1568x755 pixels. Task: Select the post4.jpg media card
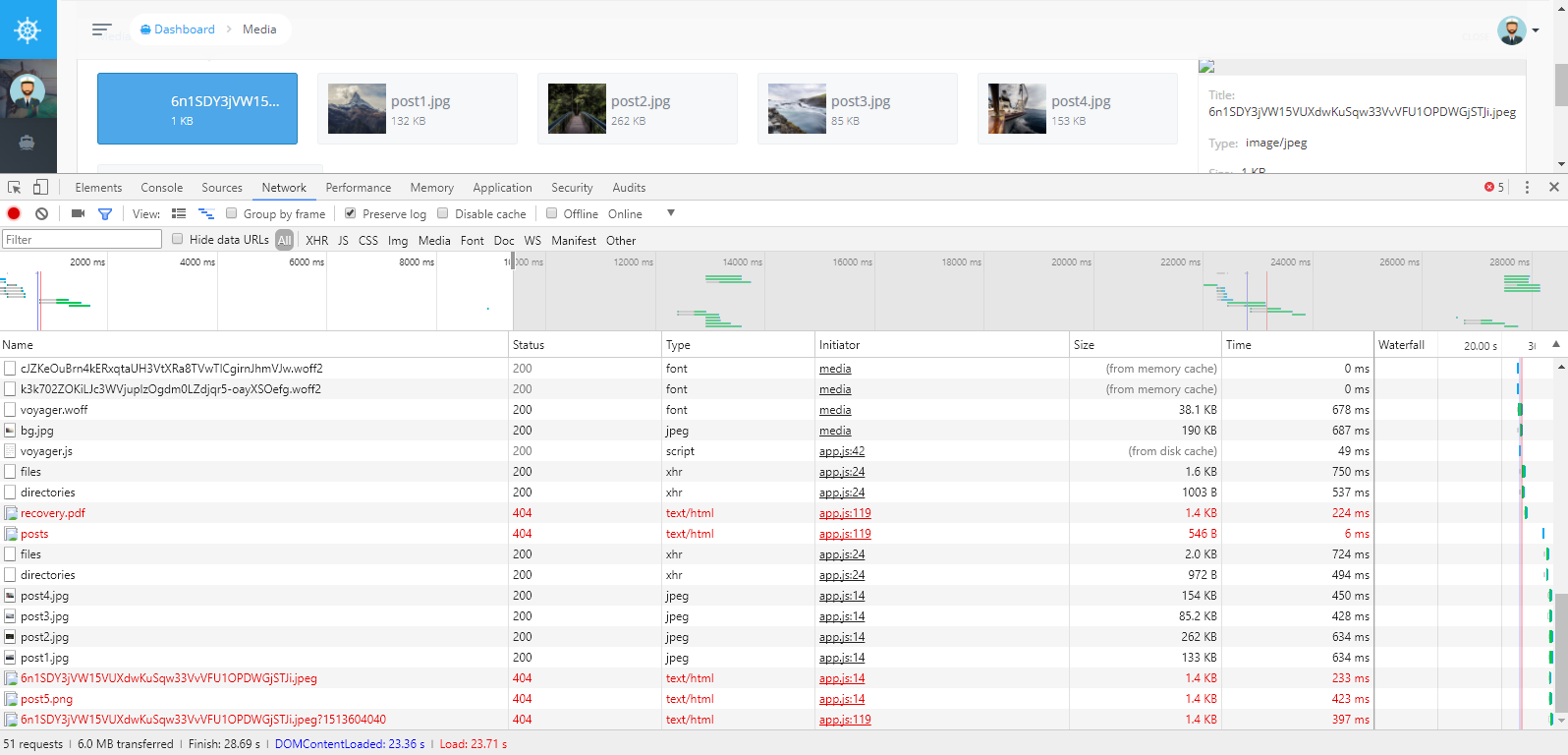1078,108
